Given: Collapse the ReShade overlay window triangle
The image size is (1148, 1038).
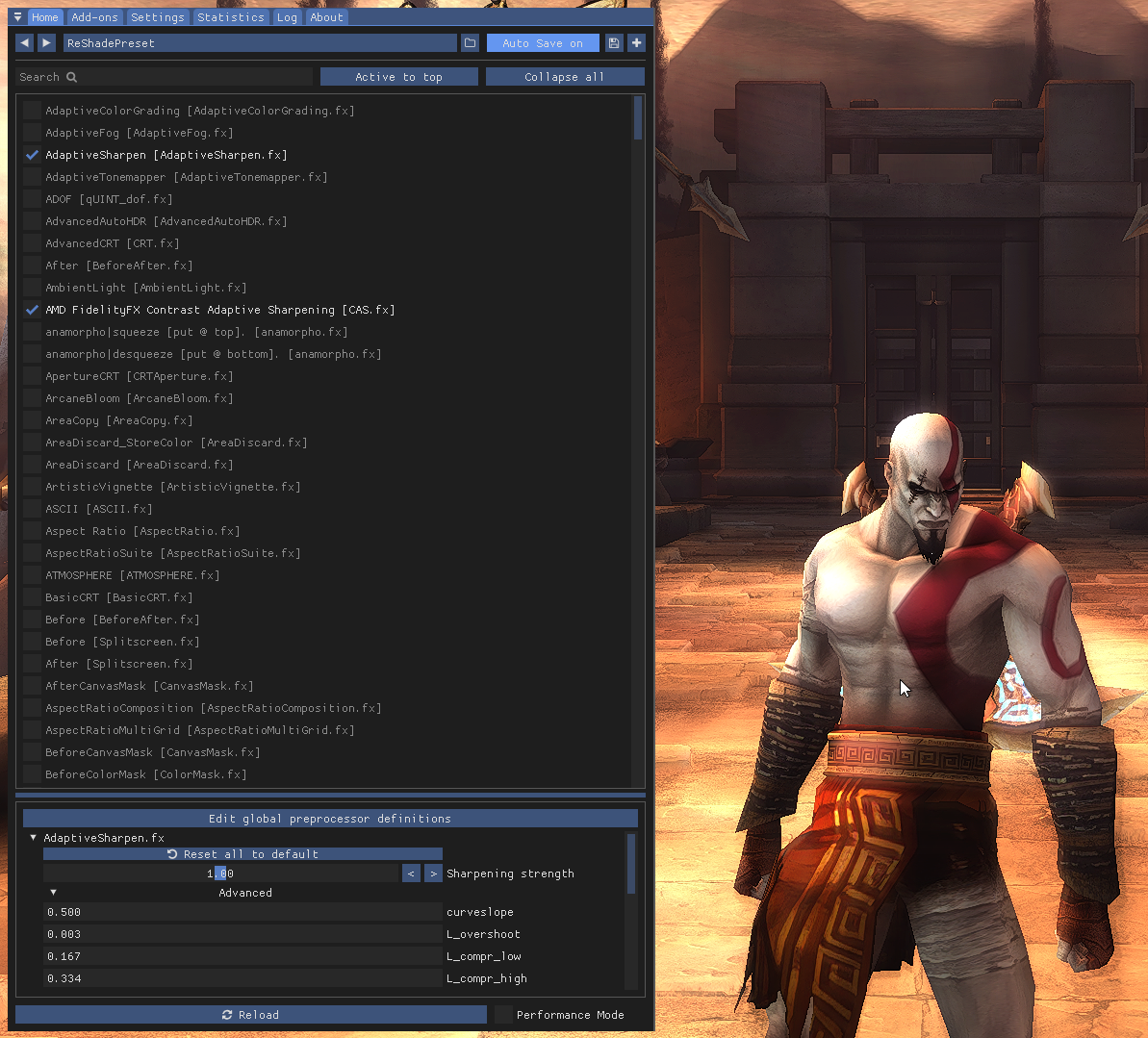Looking at the screenshot, I should tap(17, 17).
